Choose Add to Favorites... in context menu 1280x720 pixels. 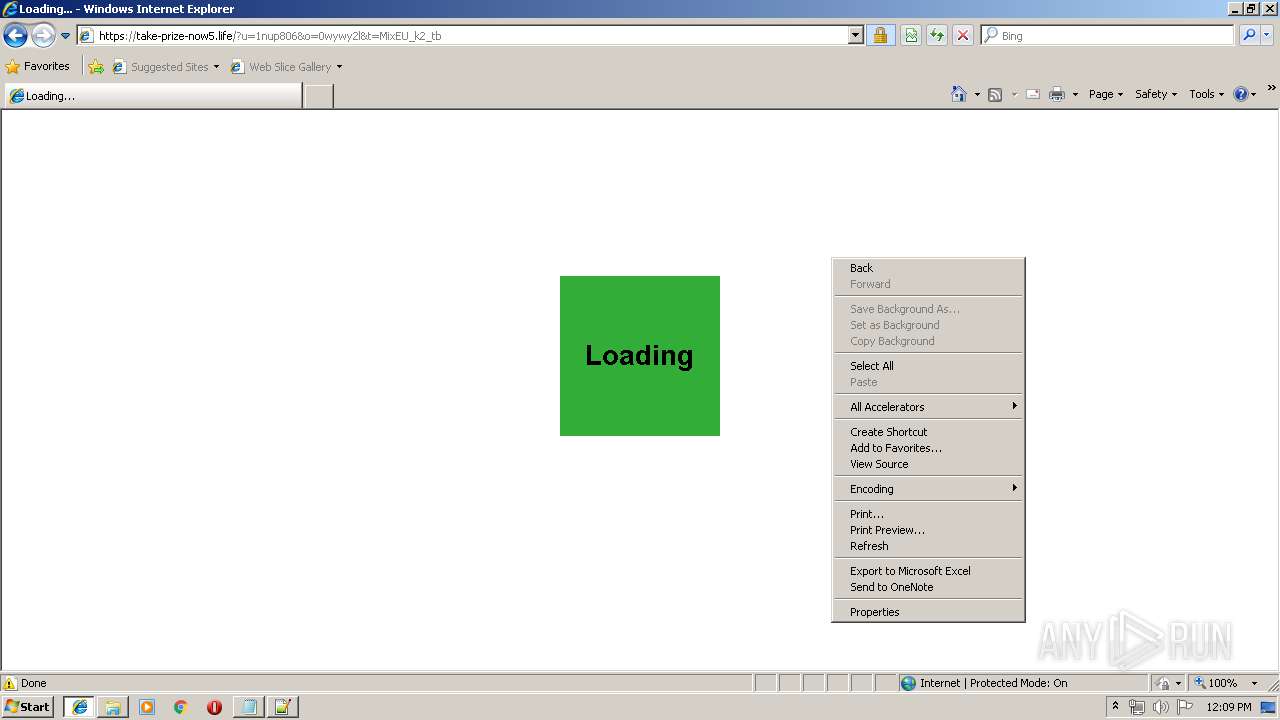pyautogui.click(x=928, y=448)
